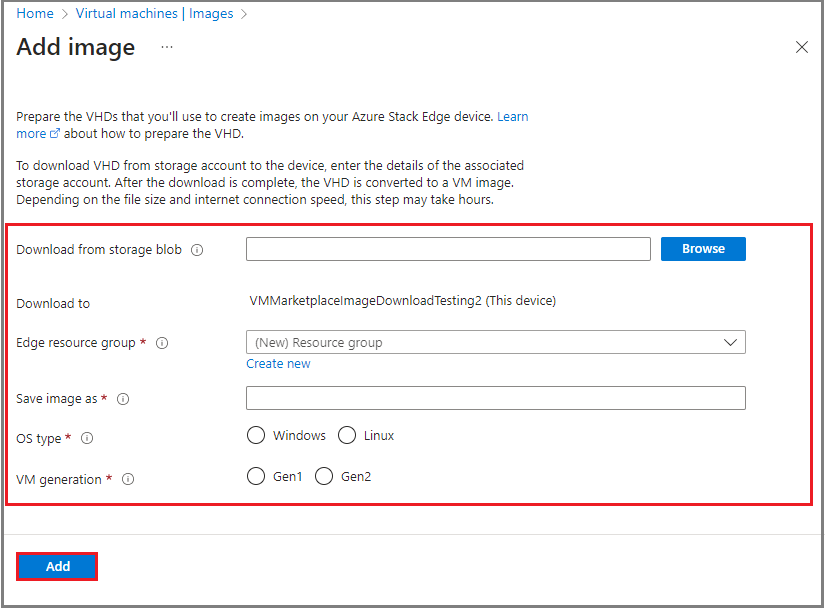Close the Add image pane
Screen dimensions: 825x608
click(x=801, y=46)
